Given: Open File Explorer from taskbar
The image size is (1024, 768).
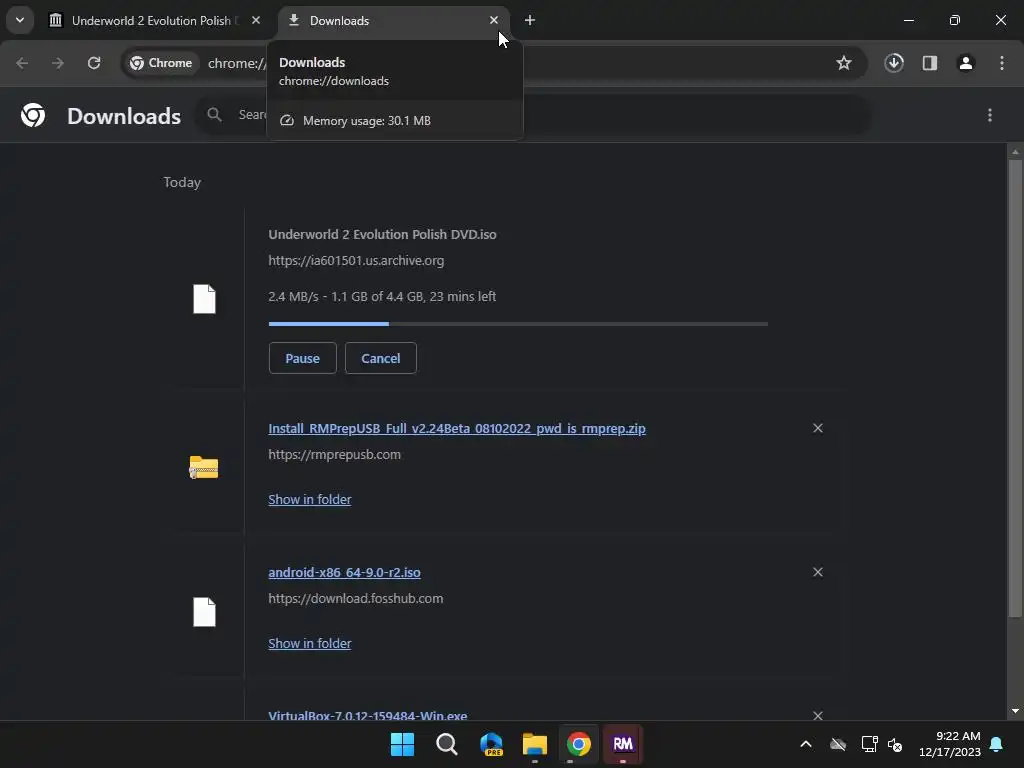Looking at the screenshot, I should [535, 744].
